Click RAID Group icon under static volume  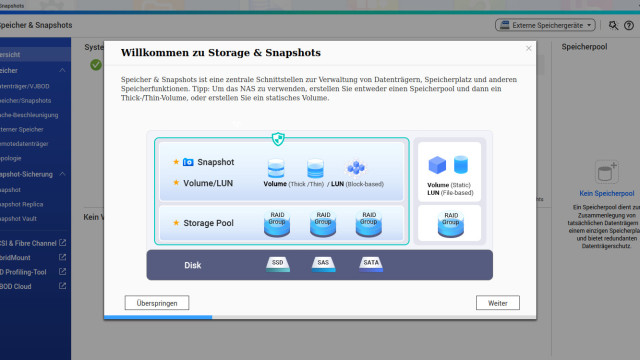coord(451,224)
